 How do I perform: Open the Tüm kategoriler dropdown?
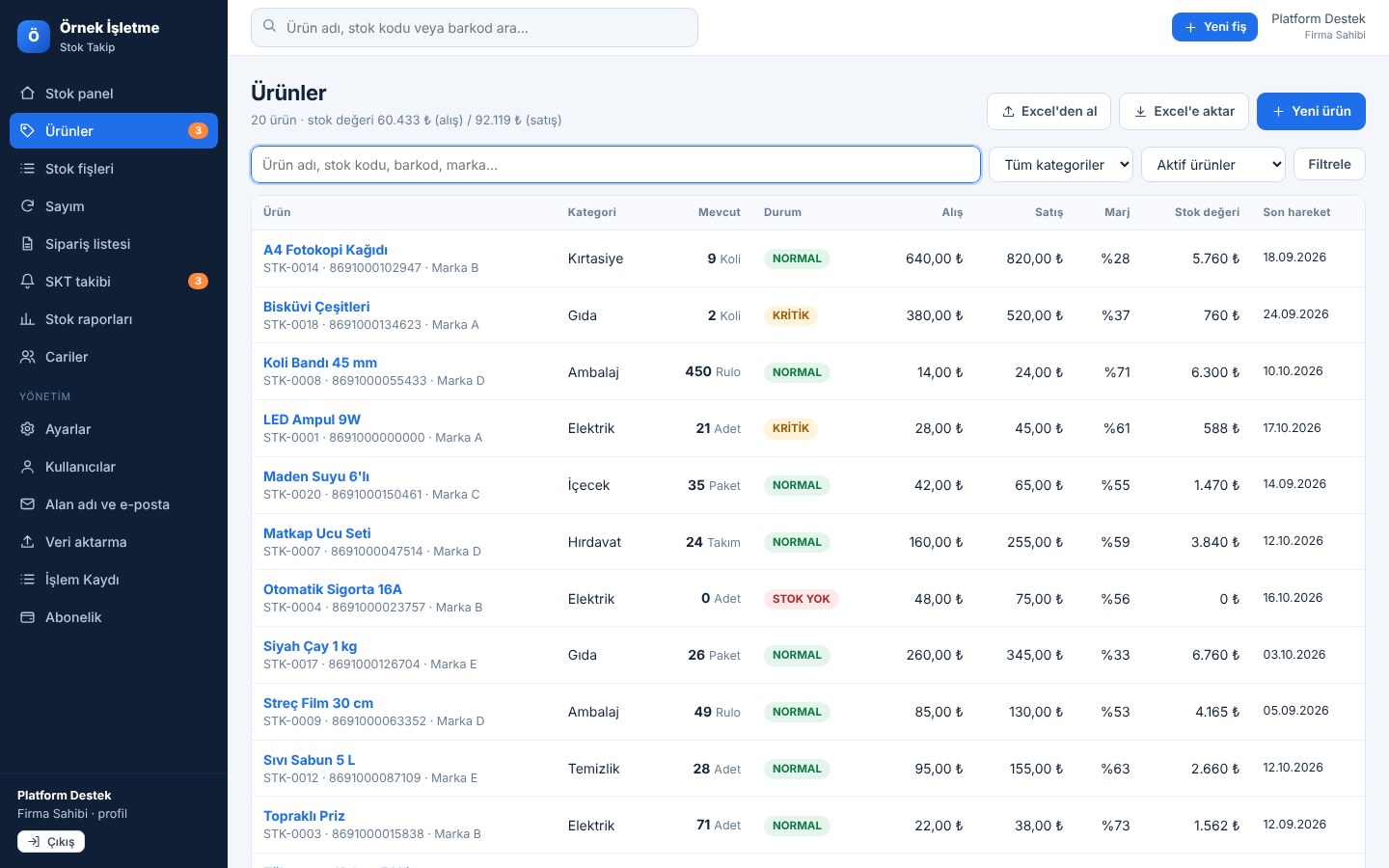[x=1061, y=165]
